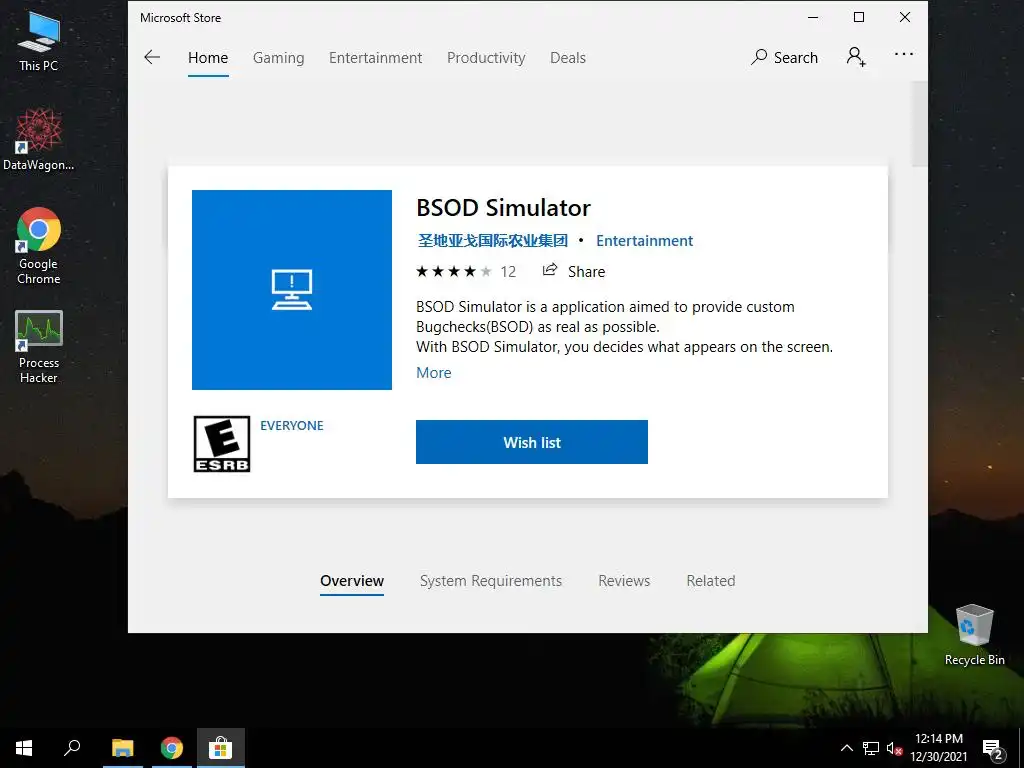
Task: Switch to the Entertainment tab
Action: [x=376, y=57]
